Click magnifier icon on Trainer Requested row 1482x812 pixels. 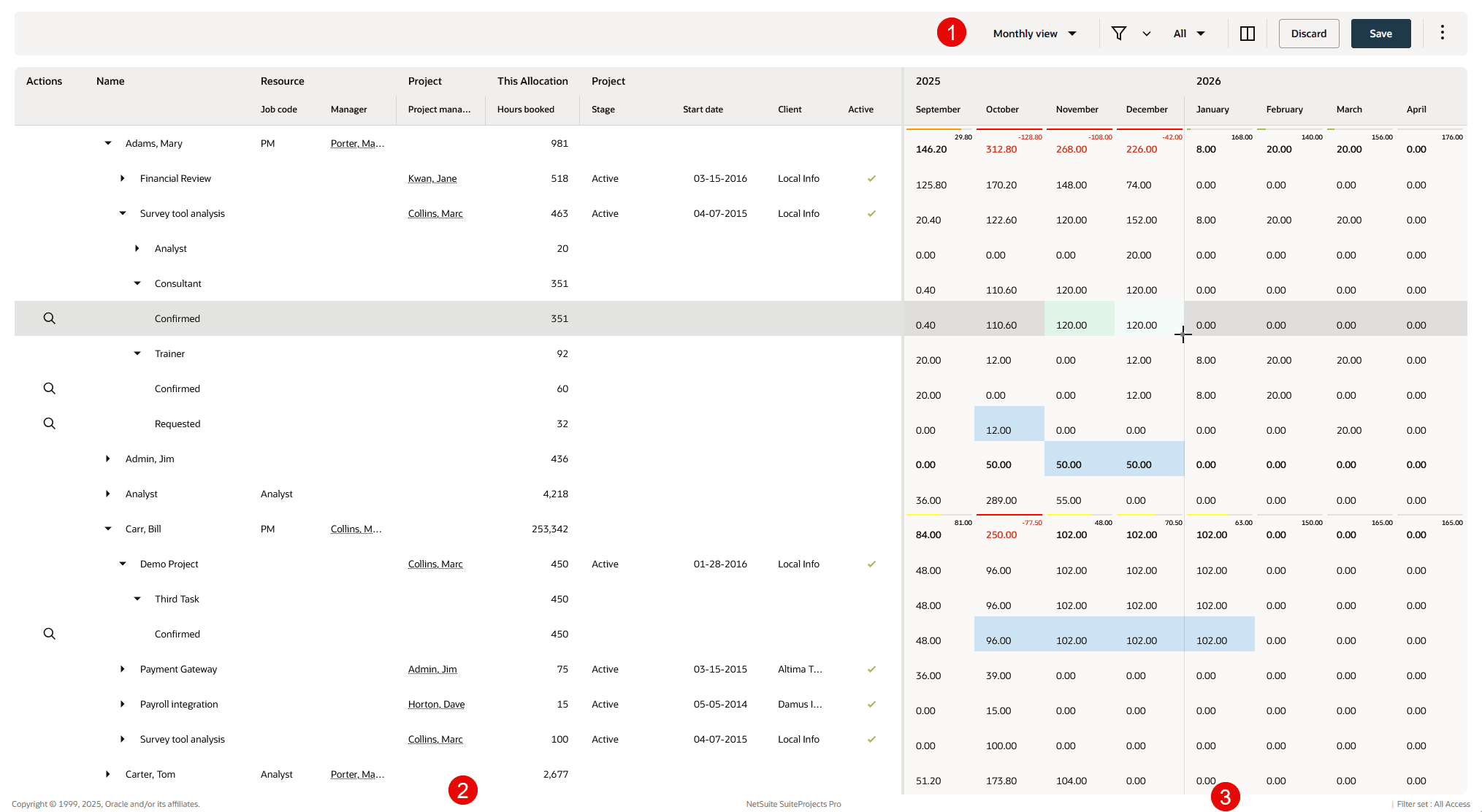coord(49,424)
